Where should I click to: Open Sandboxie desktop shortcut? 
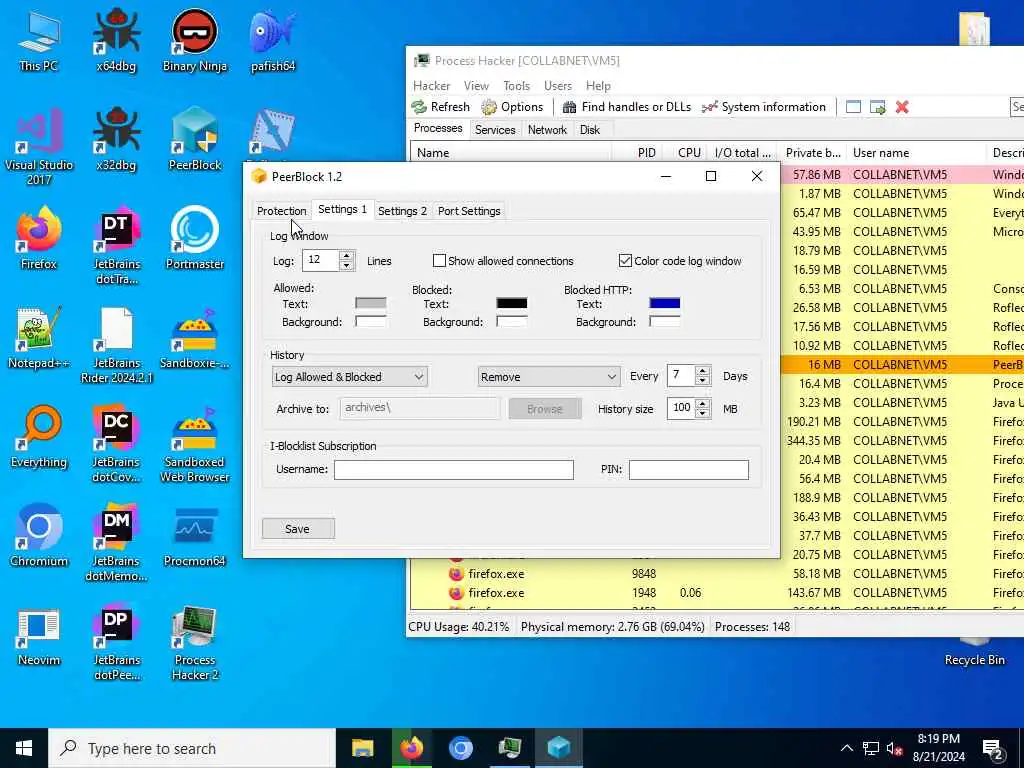tap(195, 338)
